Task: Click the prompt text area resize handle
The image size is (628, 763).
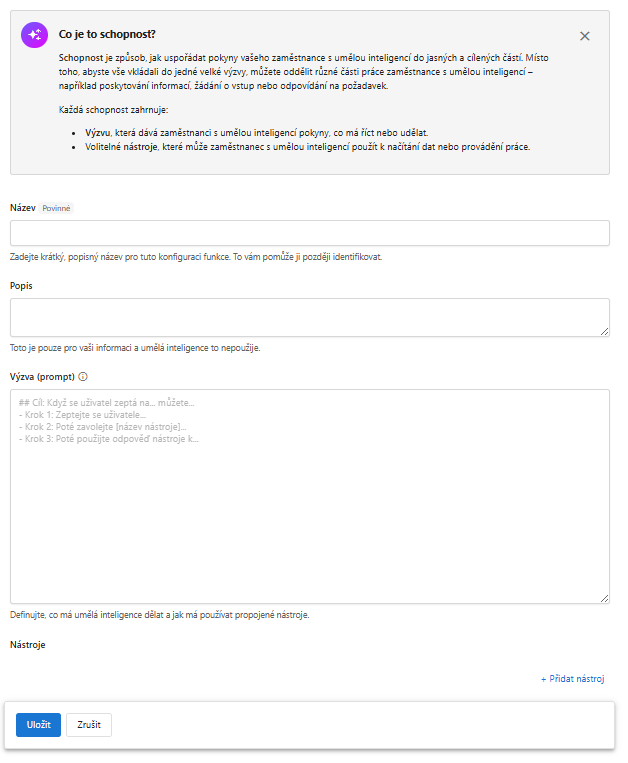Action: point(604,598)
